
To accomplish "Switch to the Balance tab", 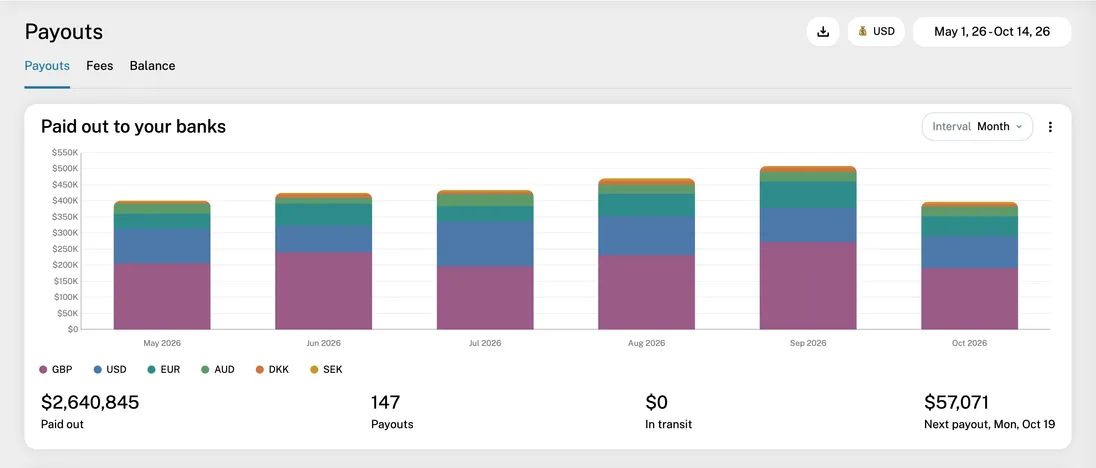I will 152,66.
